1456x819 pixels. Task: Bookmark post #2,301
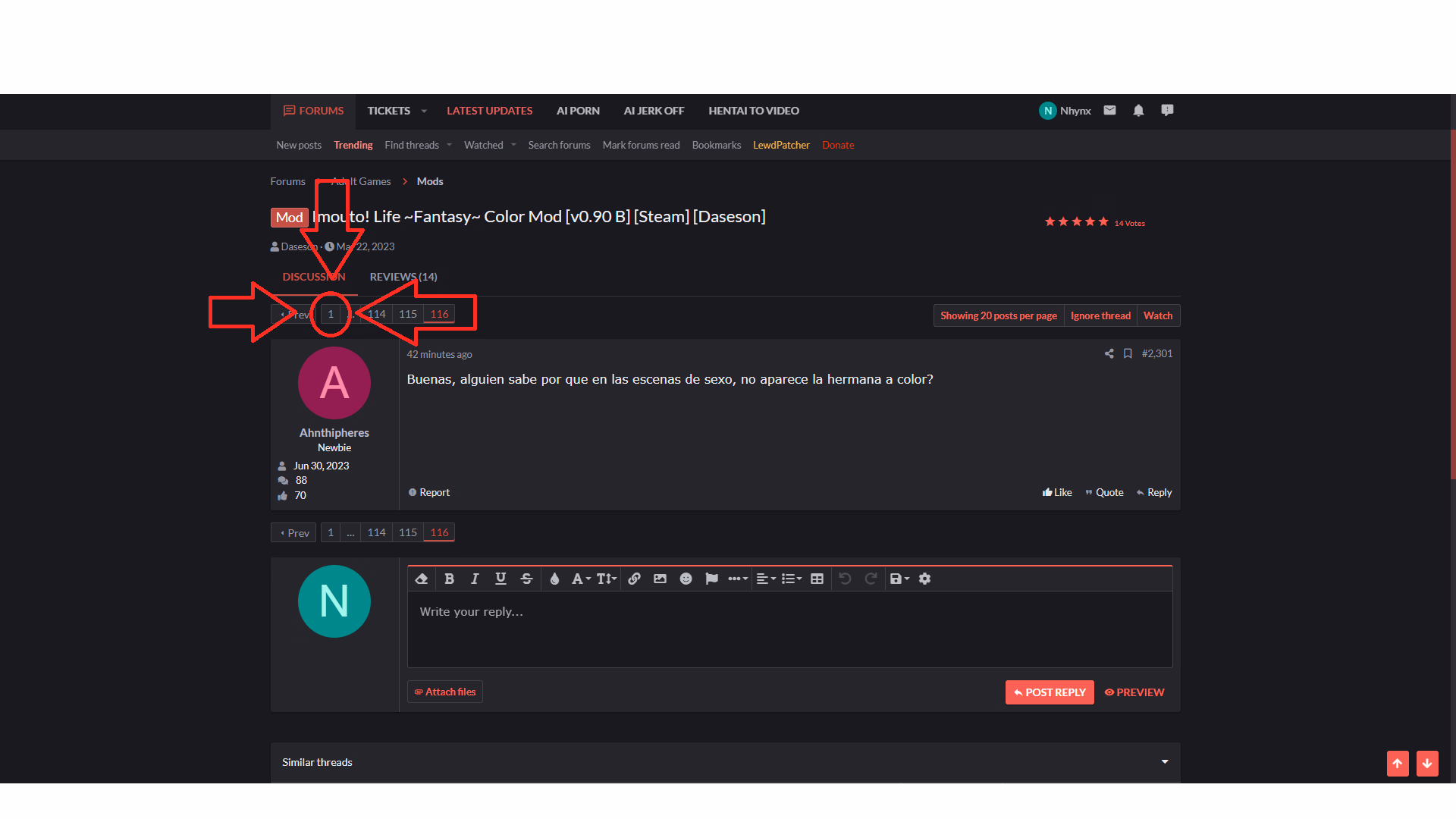pyautogui.click(x=1128, y=353)
